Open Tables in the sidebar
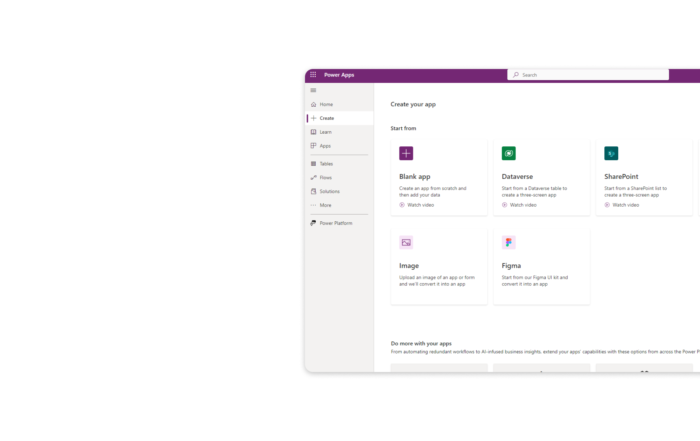This screenshot has height=441, width=700. [x=340, y=164]
